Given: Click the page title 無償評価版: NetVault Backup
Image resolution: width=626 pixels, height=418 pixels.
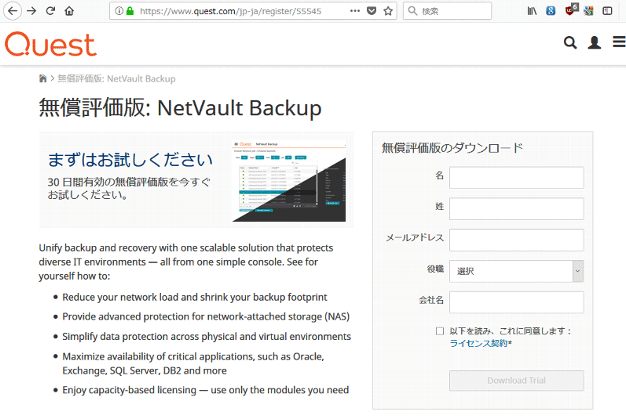Looking at the screenshot, I should coord(180,108).
